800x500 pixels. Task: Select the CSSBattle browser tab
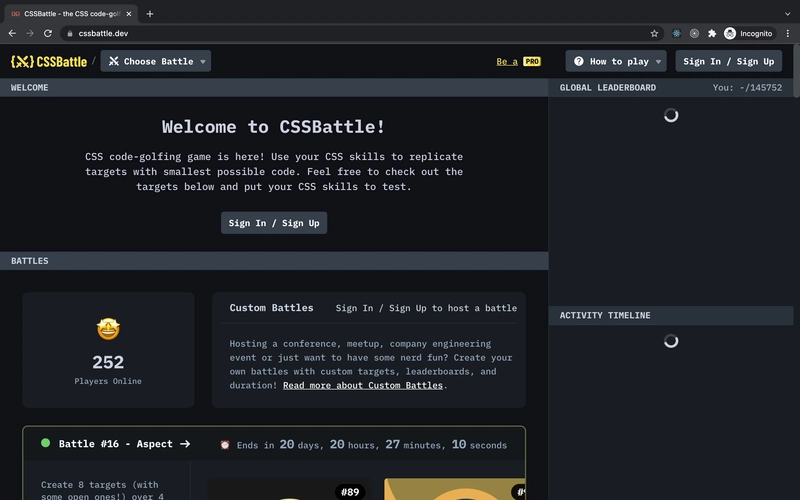70,14
